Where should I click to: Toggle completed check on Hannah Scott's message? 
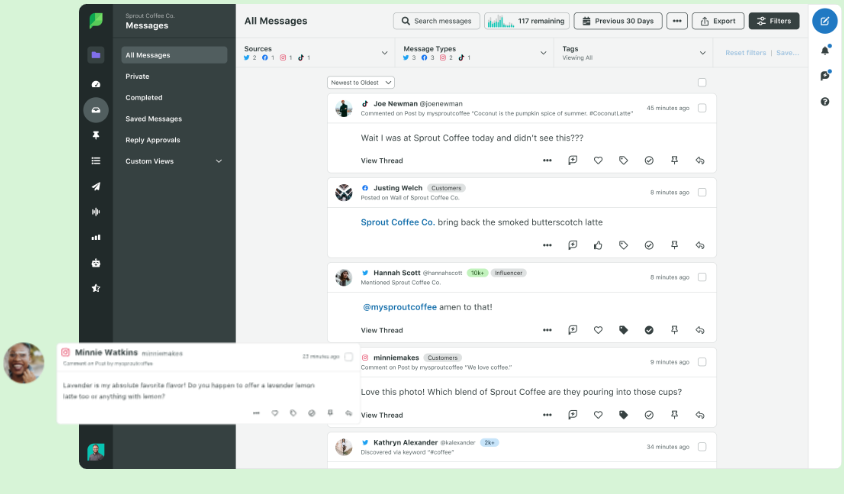(649, 330)
